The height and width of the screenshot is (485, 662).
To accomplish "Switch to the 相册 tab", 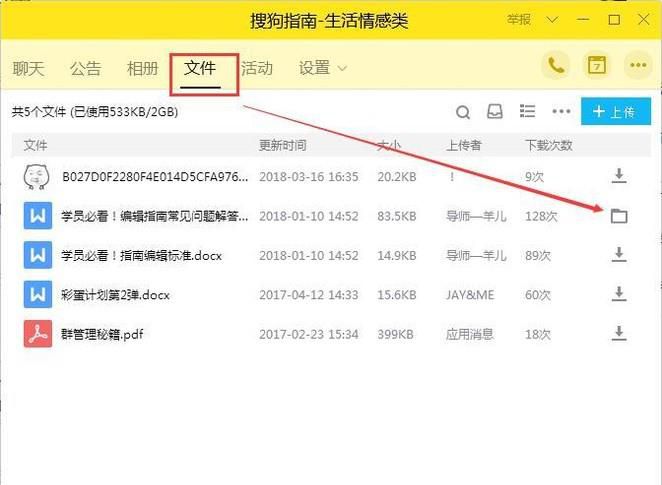I will click(x=143, y=68).
